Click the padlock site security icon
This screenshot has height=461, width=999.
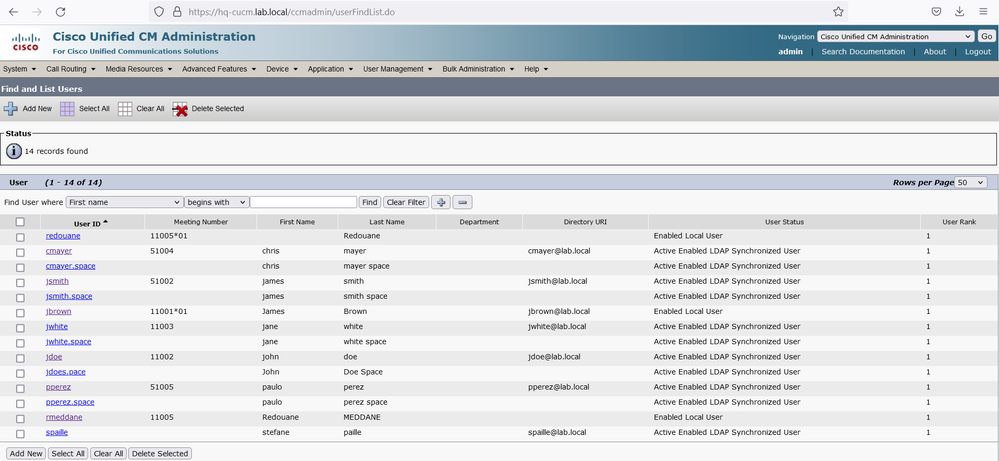coord(177,11)
